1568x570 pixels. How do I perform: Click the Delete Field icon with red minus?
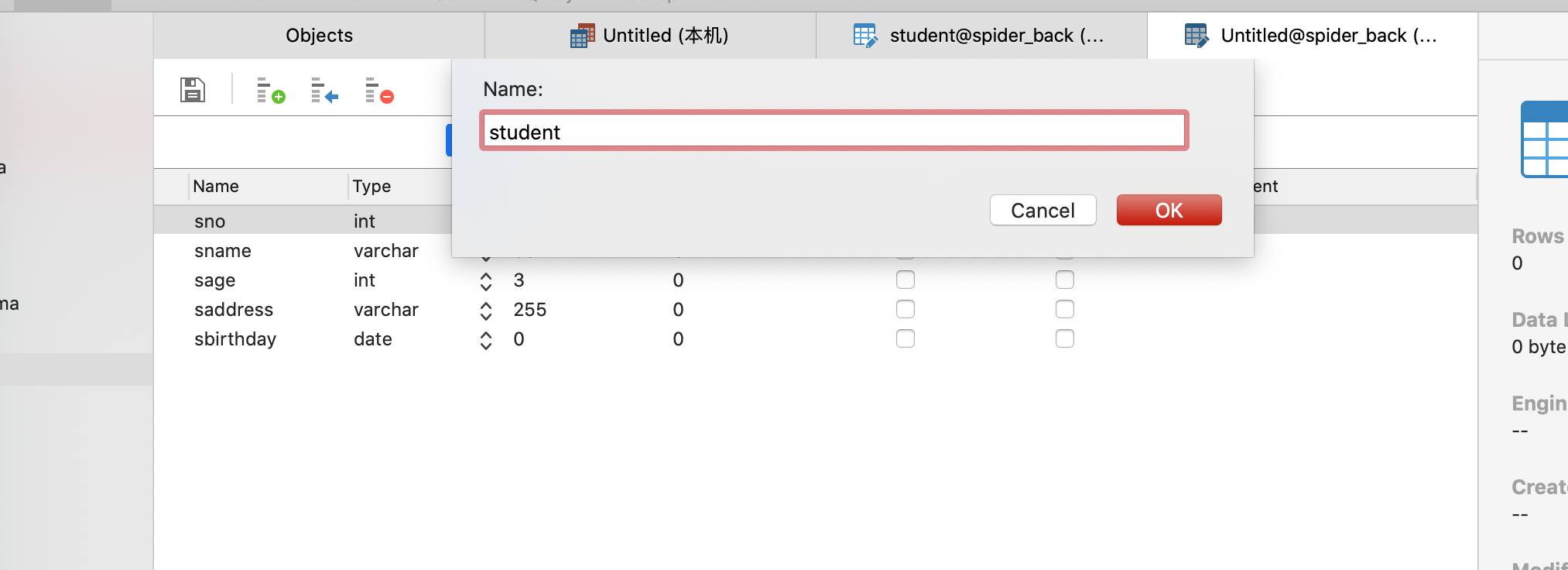click(x=379, y=91)
